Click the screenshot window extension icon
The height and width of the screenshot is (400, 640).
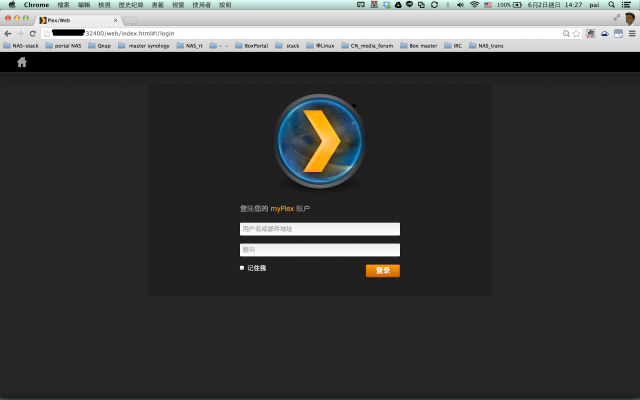(x=618, y=33)
